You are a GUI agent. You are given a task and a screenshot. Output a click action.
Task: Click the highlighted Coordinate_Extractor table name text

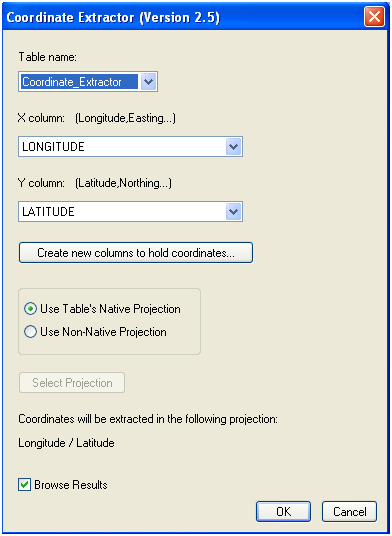coord(72,82)
